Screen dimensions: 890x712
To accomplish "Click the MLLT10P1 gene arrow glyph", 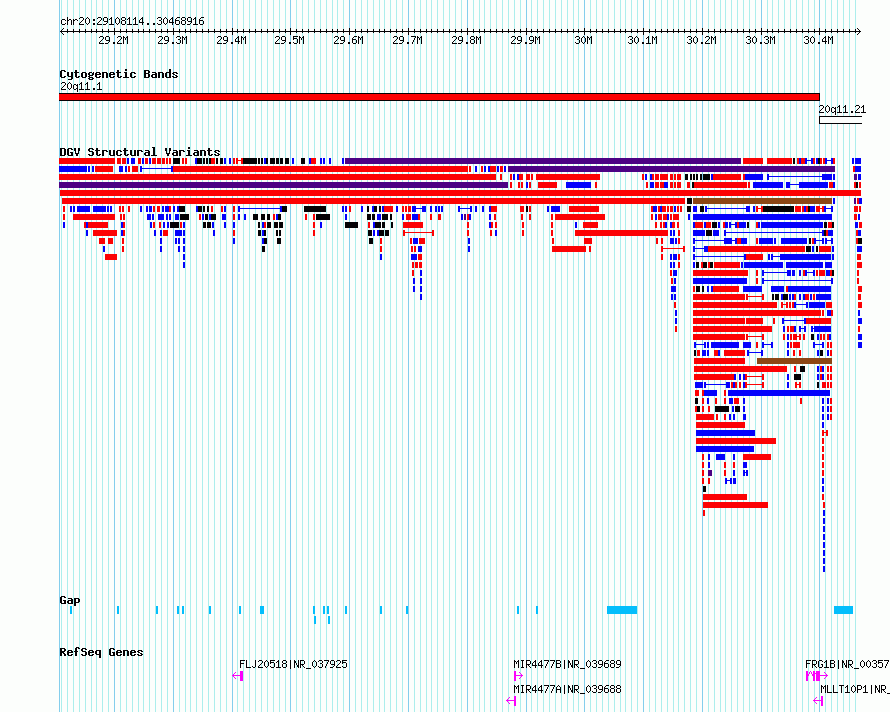I will tap(818, 701).
